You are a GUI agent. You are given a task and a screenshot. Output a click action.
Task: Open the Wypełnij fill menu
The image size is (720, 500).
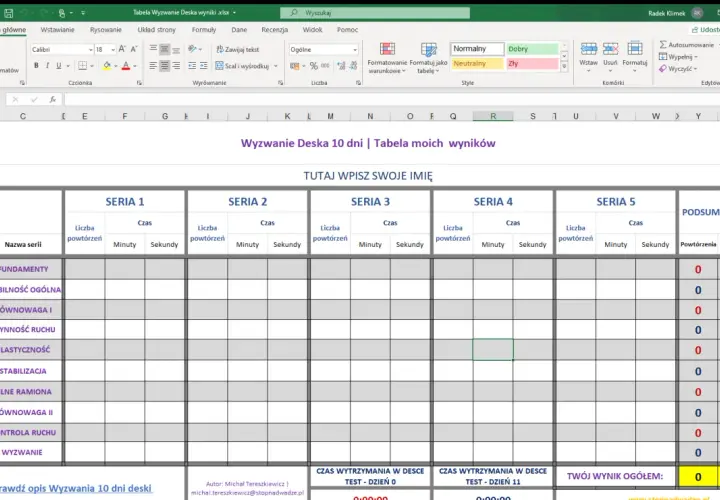pyautogui.click(x=678, y=57)
